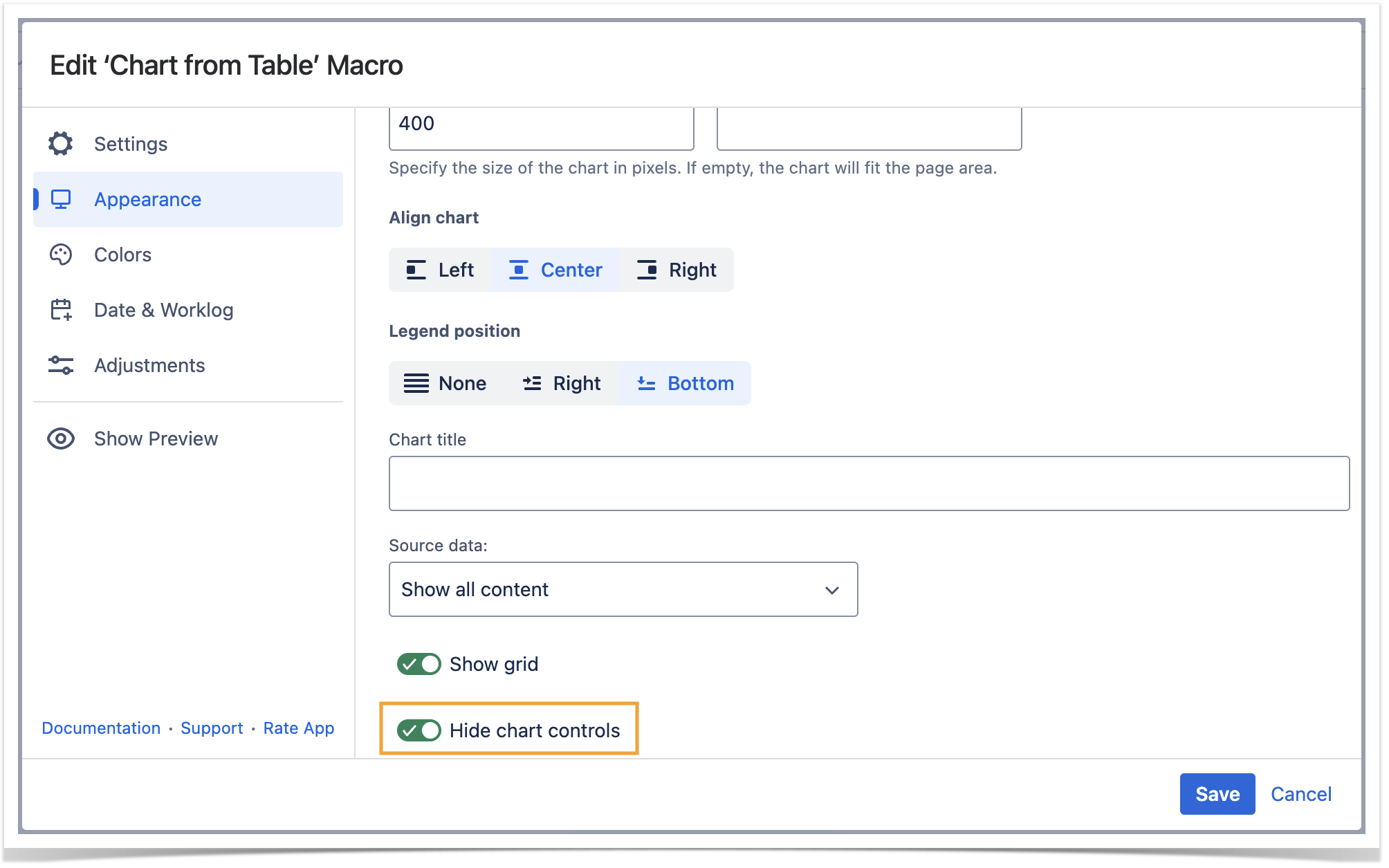Click the Appearance monitor icon
Screen dimensions: 1389x868
point(61,199)
